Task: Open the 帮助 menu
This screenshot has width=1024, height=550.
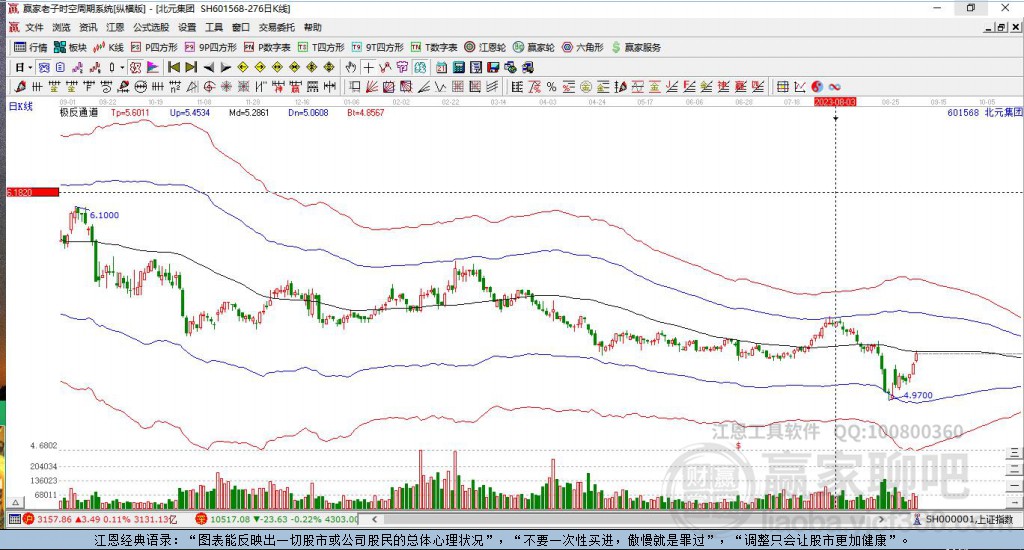Action: 313,27
